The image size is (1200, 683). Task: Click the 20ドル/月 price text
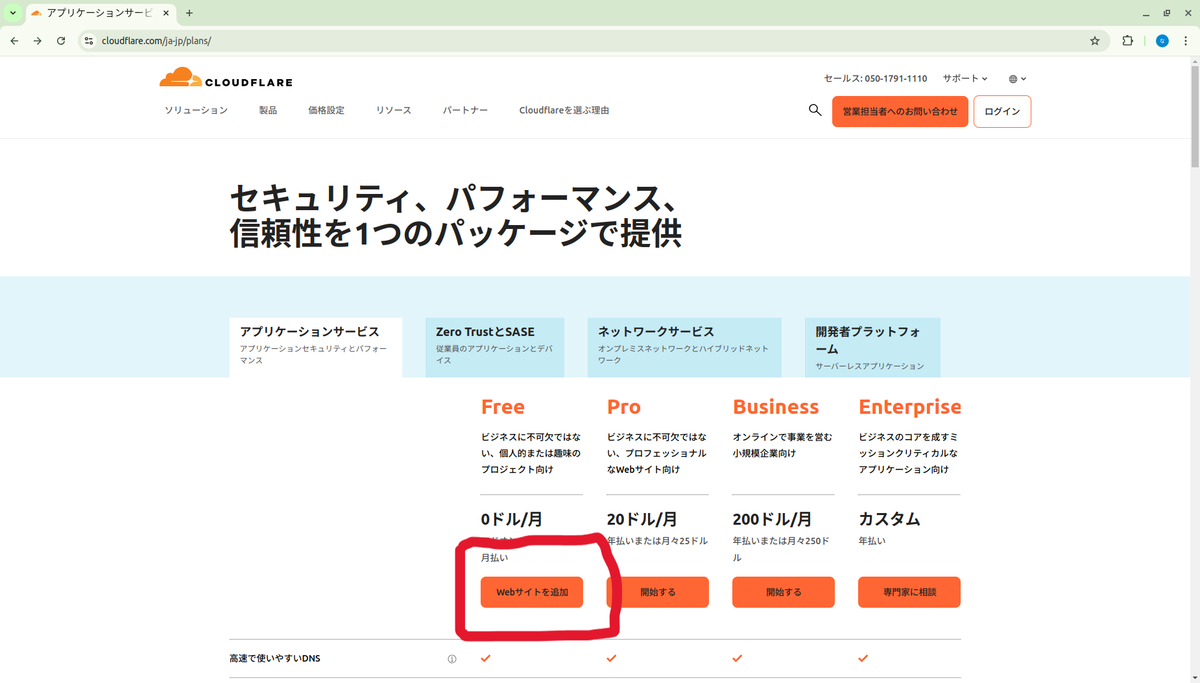pos(641,519)
